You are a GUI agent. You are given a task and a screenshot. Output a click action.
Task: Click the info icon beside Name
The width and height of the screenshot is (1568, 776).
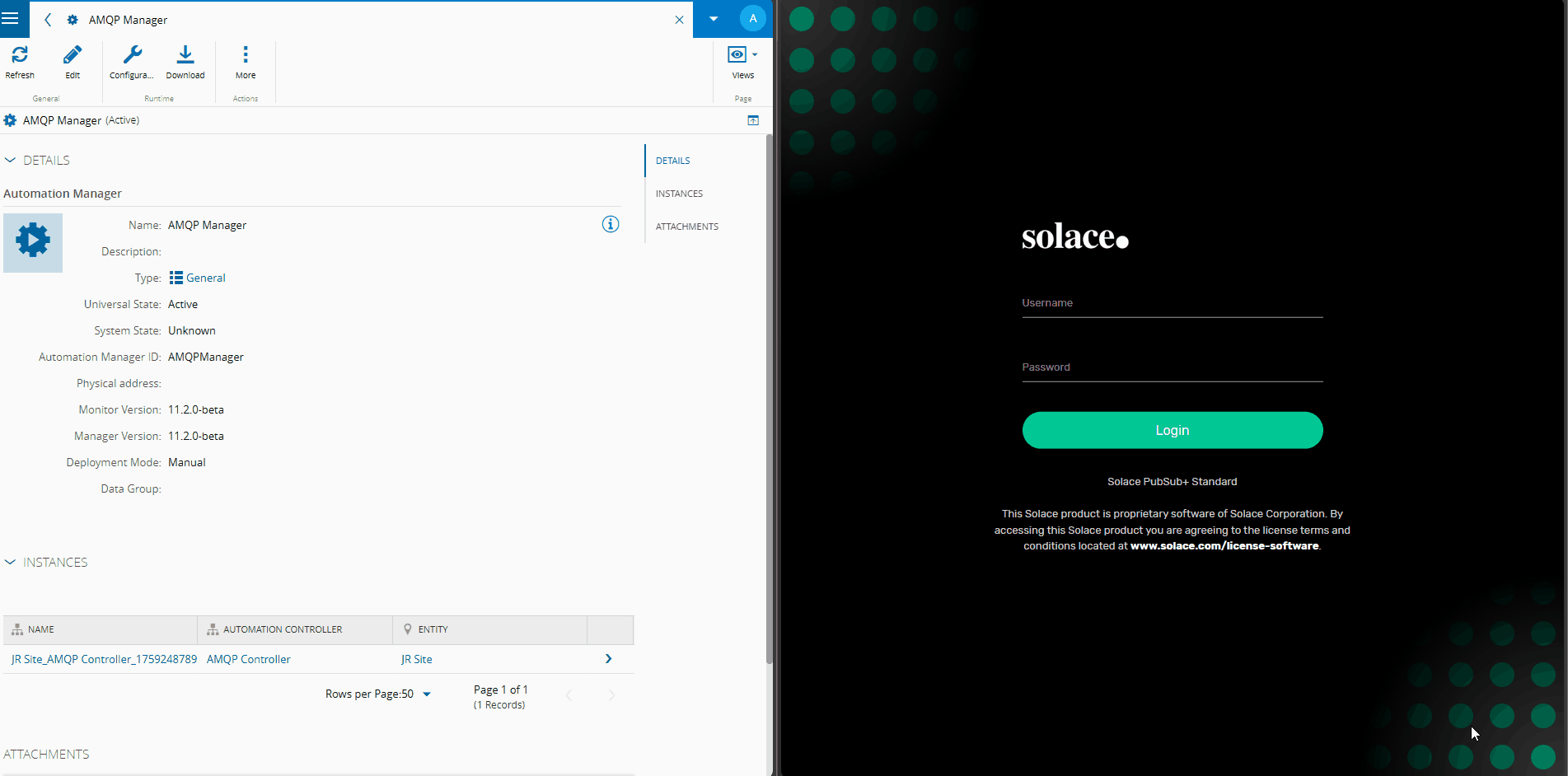tap(610, 224)
